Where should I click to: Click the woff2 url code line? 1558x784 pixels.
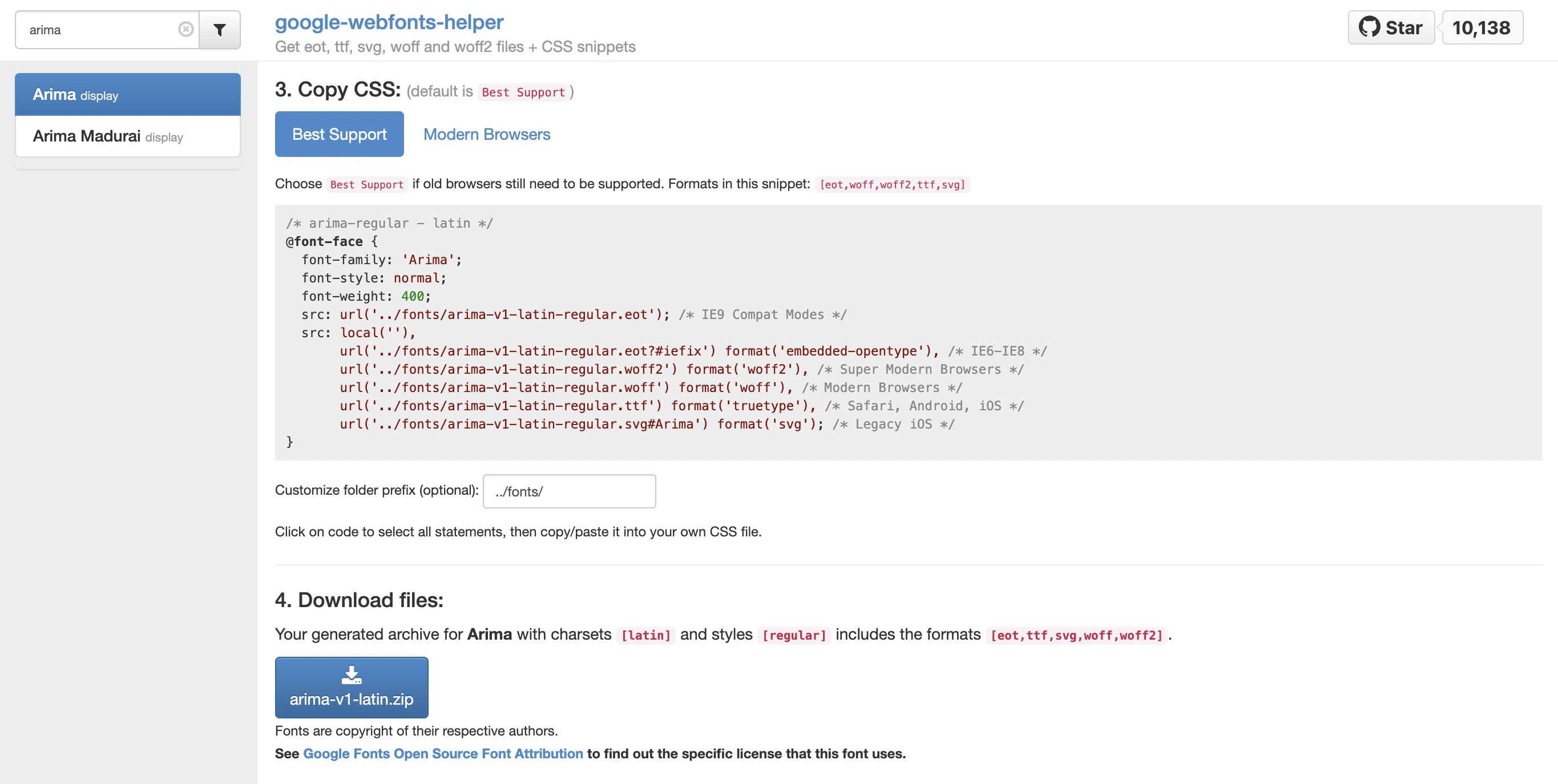point(681,369)
